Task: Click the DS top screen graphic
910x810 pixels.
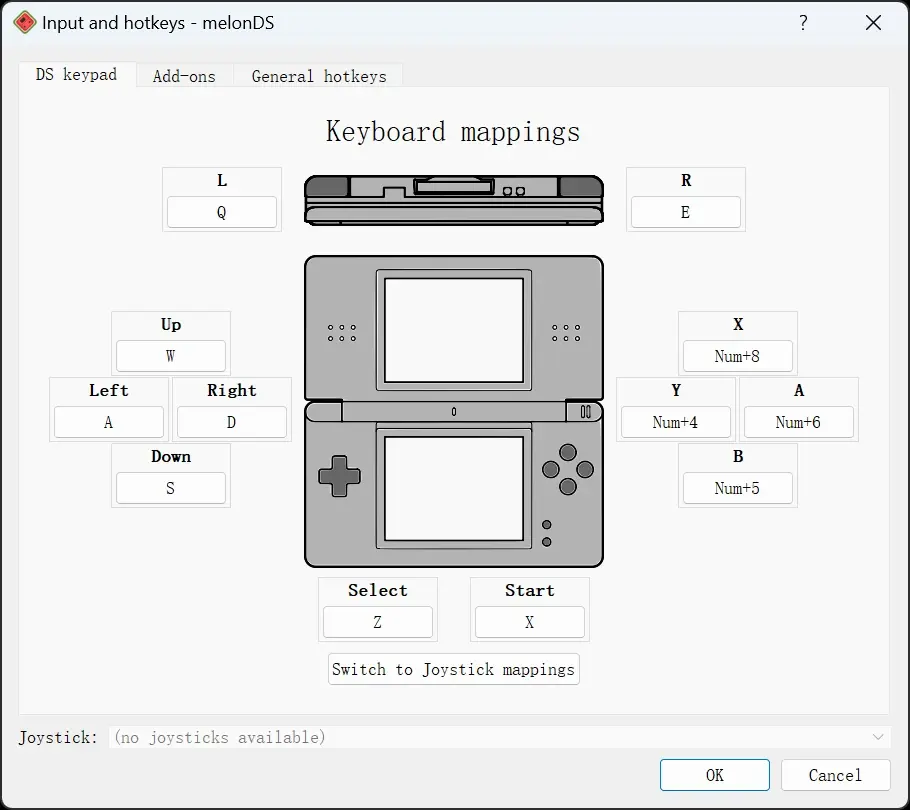Action: [454, 330]
